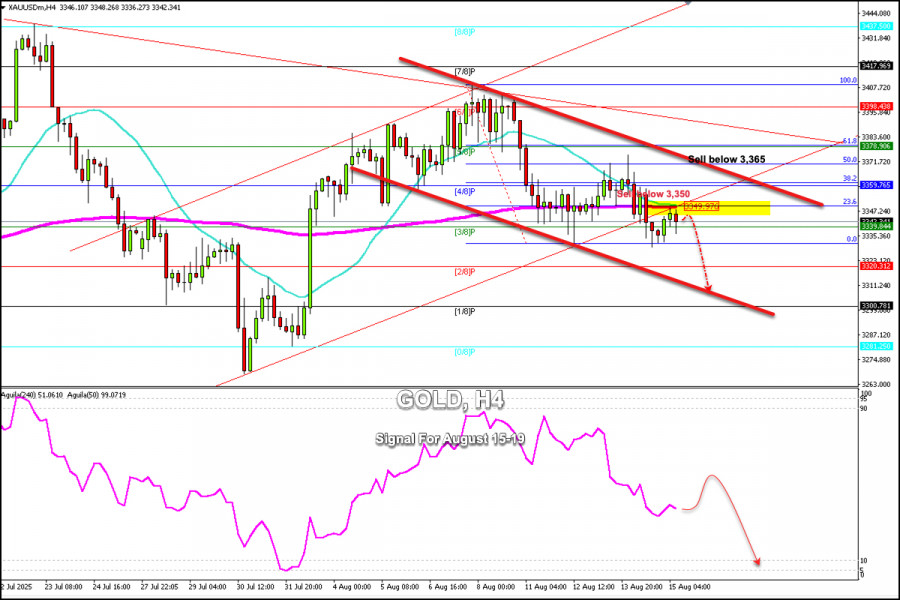
Task: Click the 90 level on oscillator axis
Action: [864, 408]
